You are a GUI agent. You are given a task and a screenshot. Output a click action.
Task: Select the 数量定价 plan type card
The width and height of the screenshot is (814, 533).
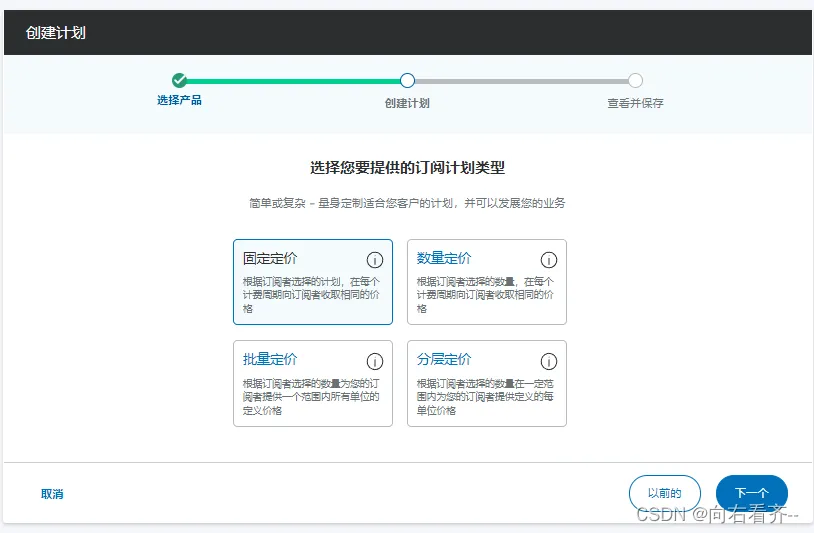point(486,282)
